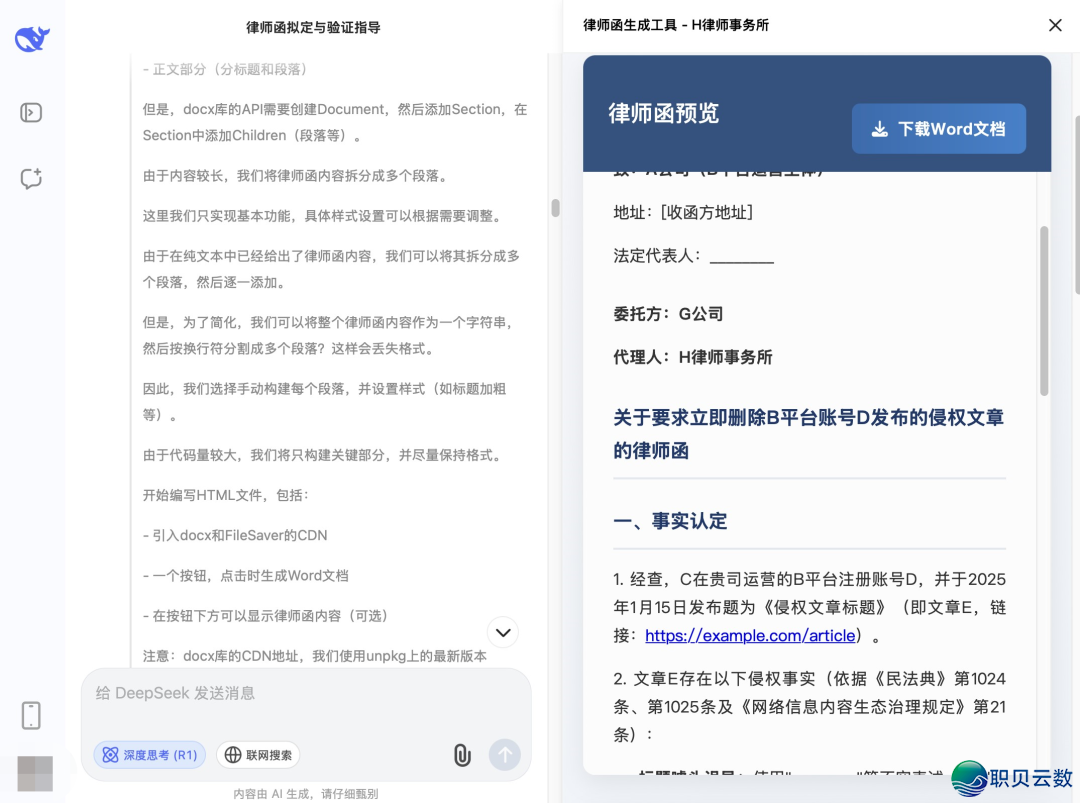This screenshot has height=803, width=1080.
Task: Open the example.com/article link
Action: [x=750, y=636]
